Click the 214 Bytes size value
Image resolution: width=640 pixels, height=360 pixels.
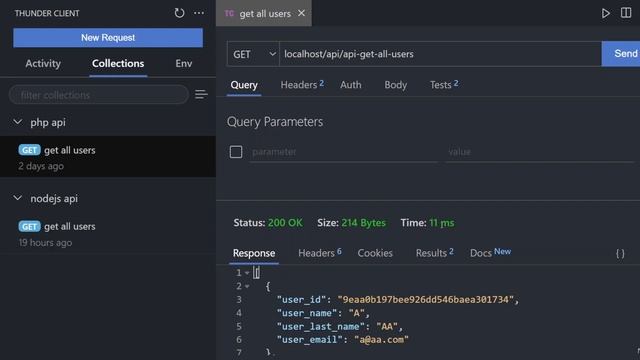coord(363,223)
